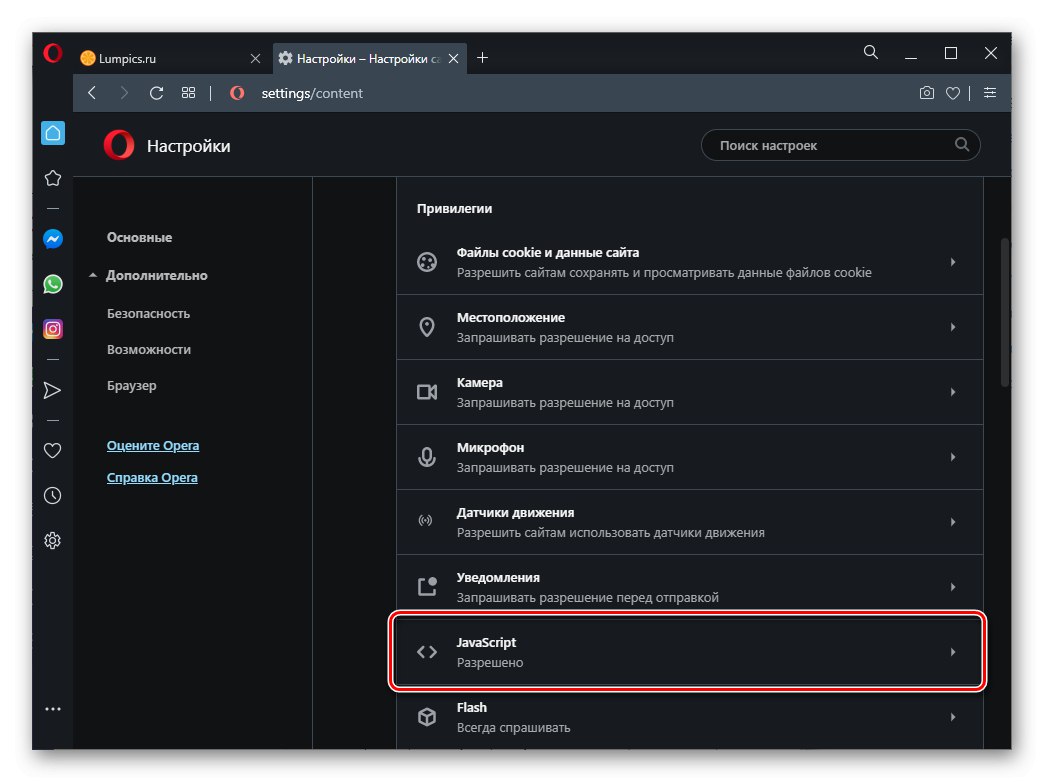1044x782 pixels.
Task: Reload the current page
Action: [156, 93]
